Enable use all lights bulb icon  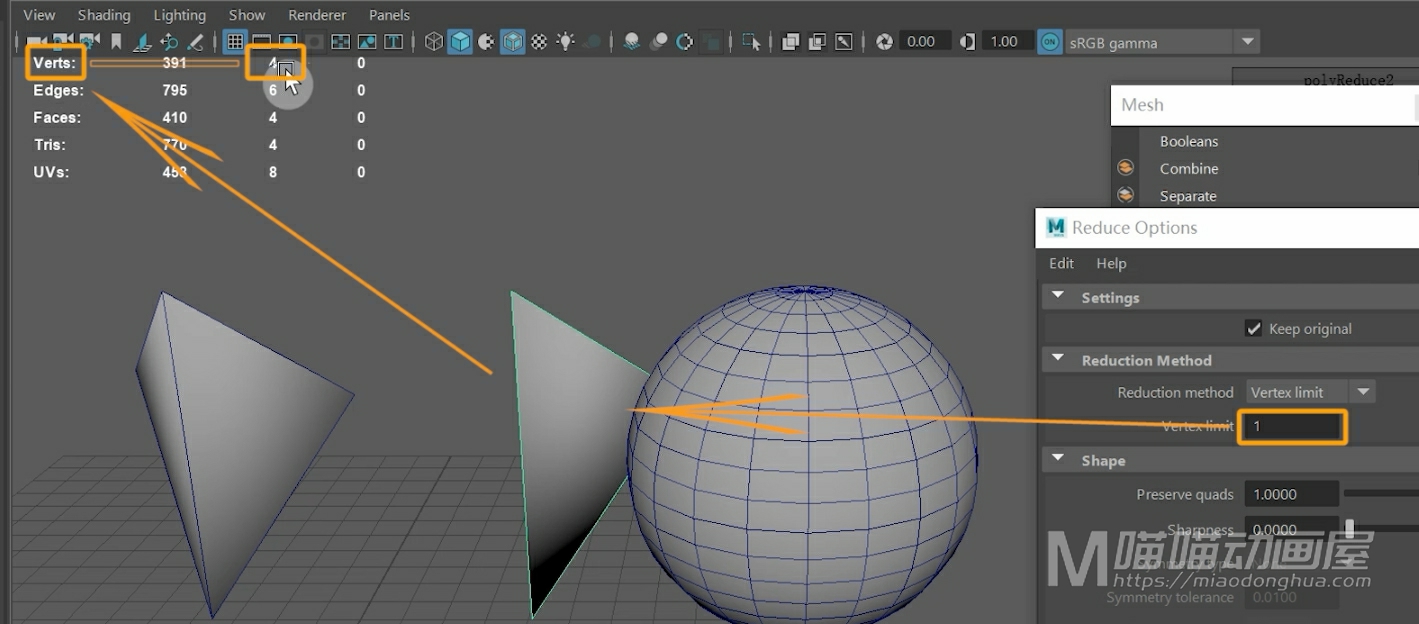[x=566, y=42]
